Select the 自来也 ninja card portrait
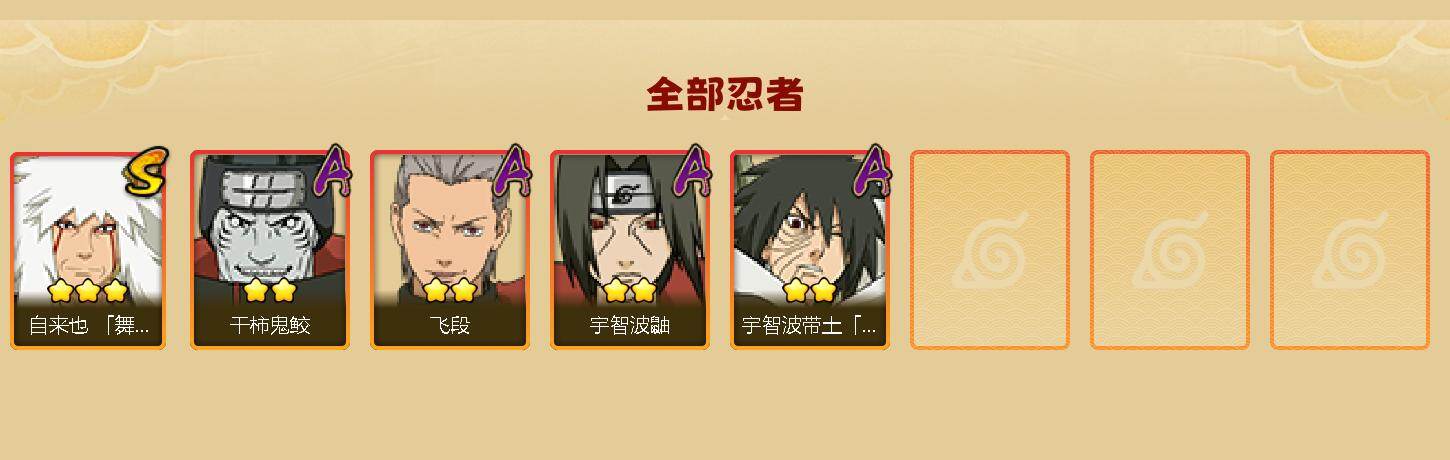Viewport: 1450px width, 460px height. point(88,250)
